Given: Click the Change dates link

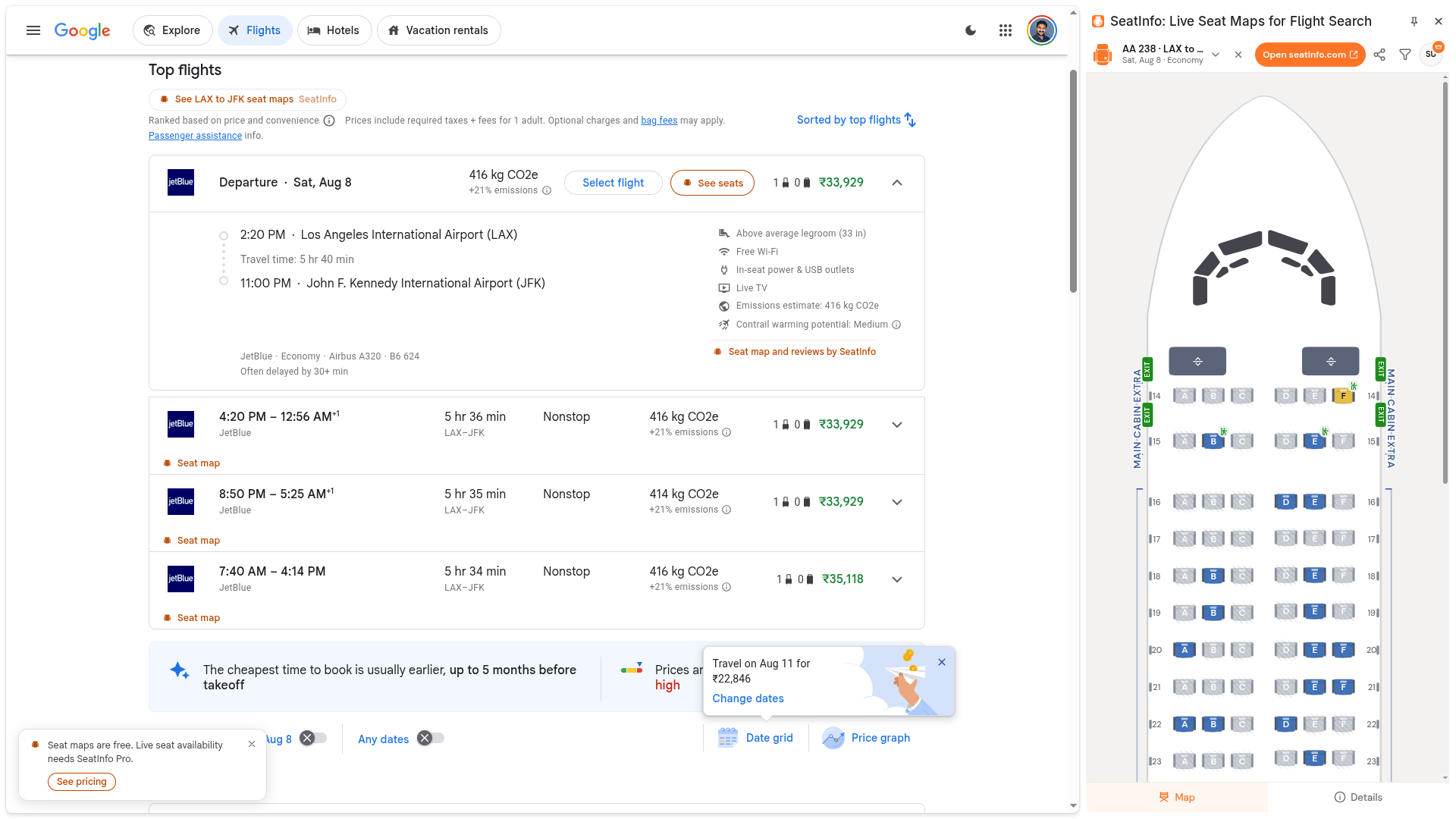Looking at the screenshot, I should [x=748, y=698].
